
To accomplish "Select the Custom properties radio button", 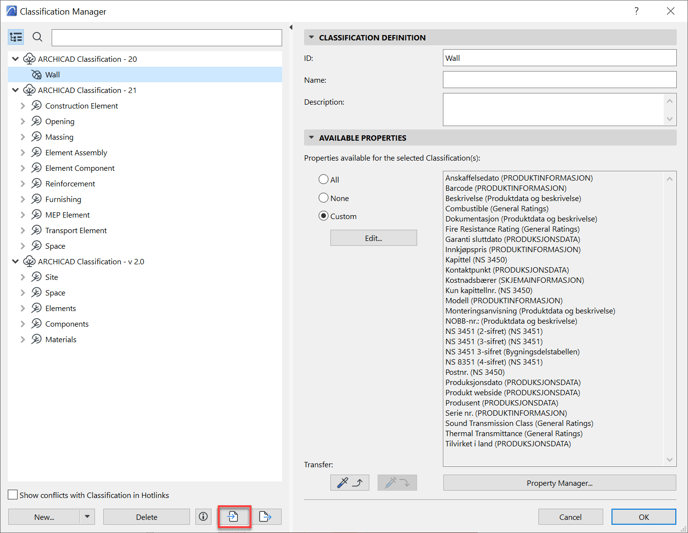I will 323,216.
